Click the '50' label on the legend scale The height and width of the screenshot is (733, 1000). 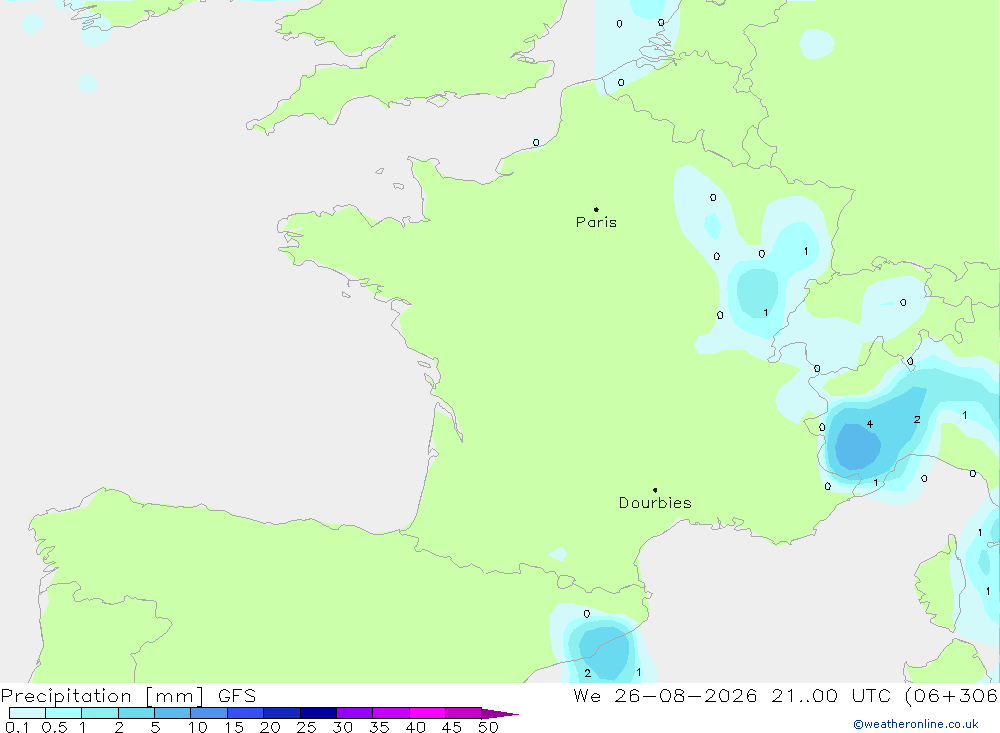pyautogui.click(x=488, y=727)
